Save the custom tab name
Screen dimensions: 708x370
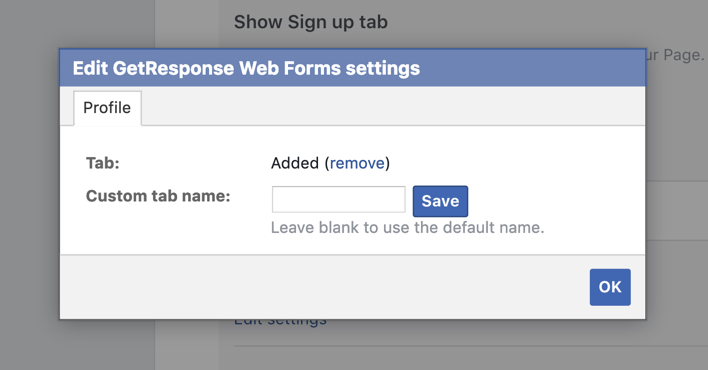pos(440,201)
